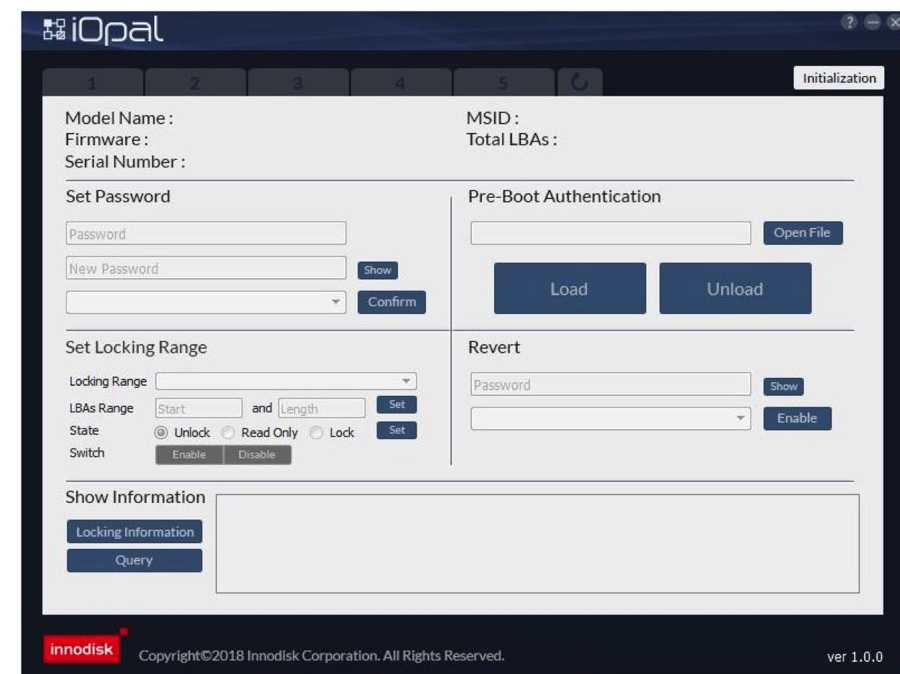This screenshot has width=900, height=674.
Task: Switch locking range to Enable
Action: point(189,455)
